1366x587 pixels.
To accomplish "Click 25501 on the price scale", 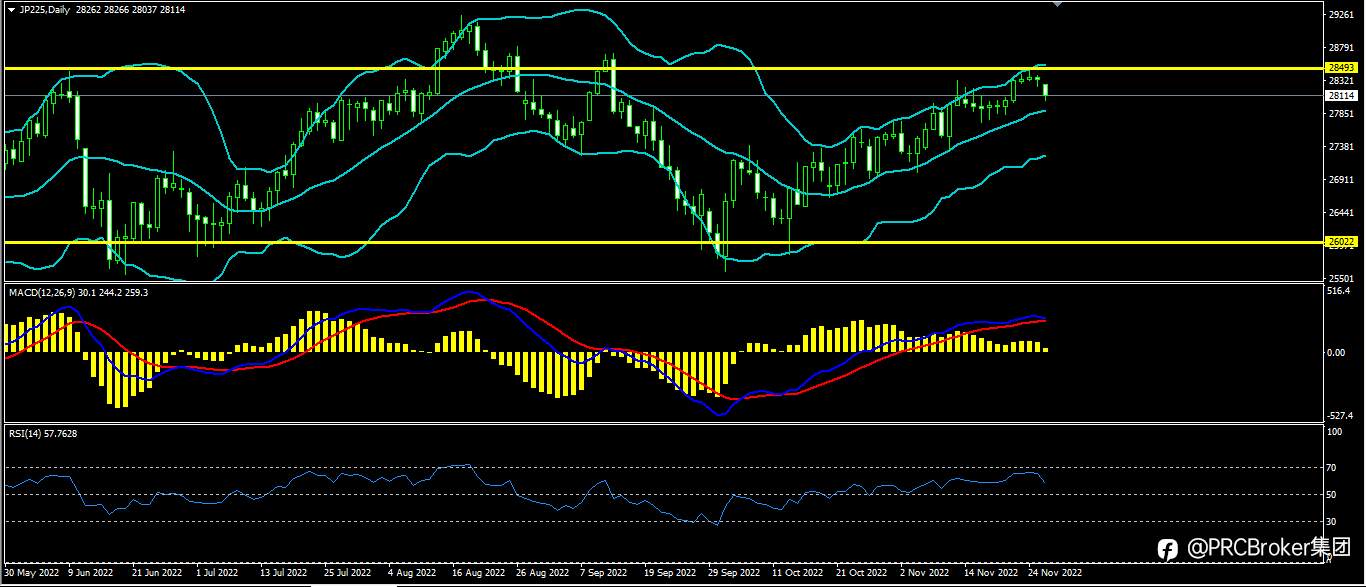I will pos(1341,278).
